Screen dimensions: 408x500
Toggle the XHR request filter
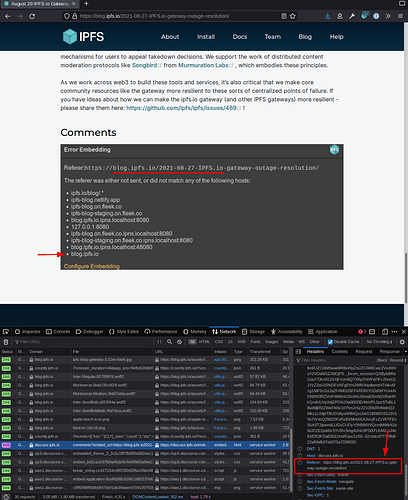tap(241, 342)
